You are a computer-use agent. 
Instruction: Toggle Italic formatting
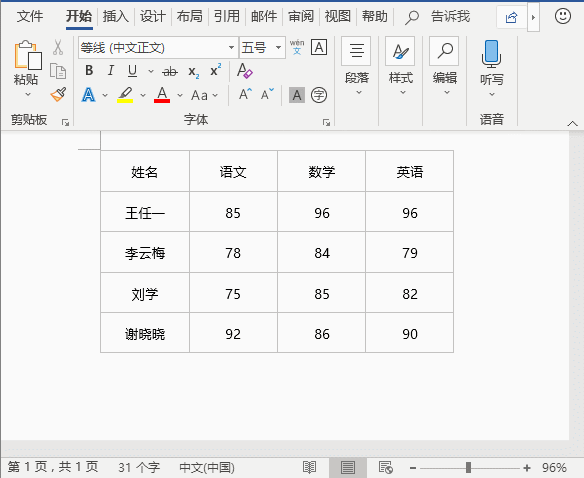[x=111, y=70]
